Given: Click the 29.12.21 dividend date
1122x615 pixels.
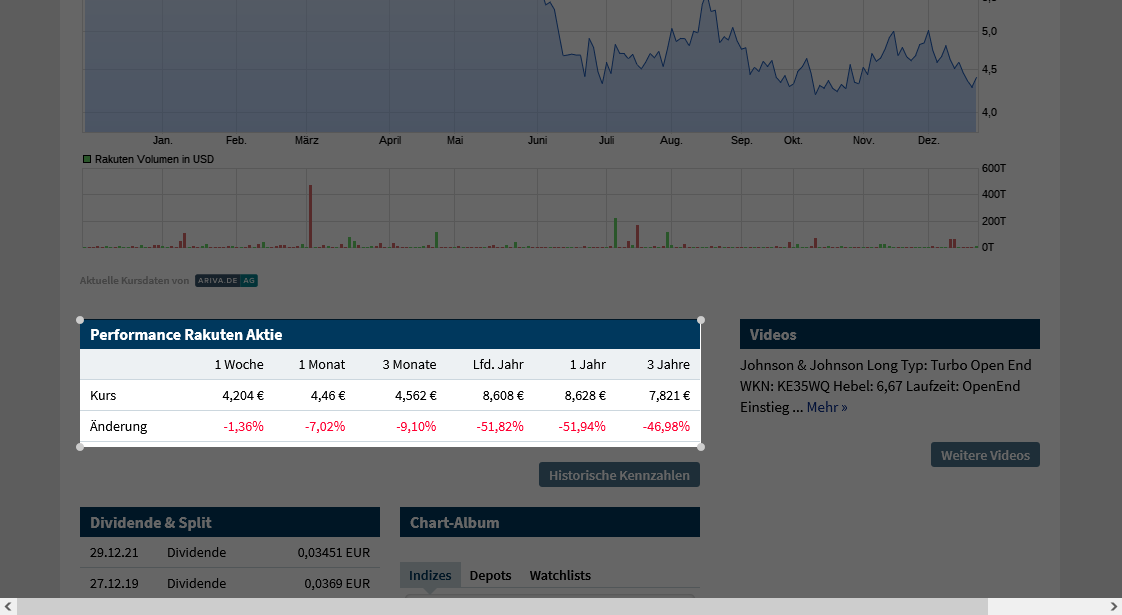Looking at the screenshot, I should click(x=114, y=552).
